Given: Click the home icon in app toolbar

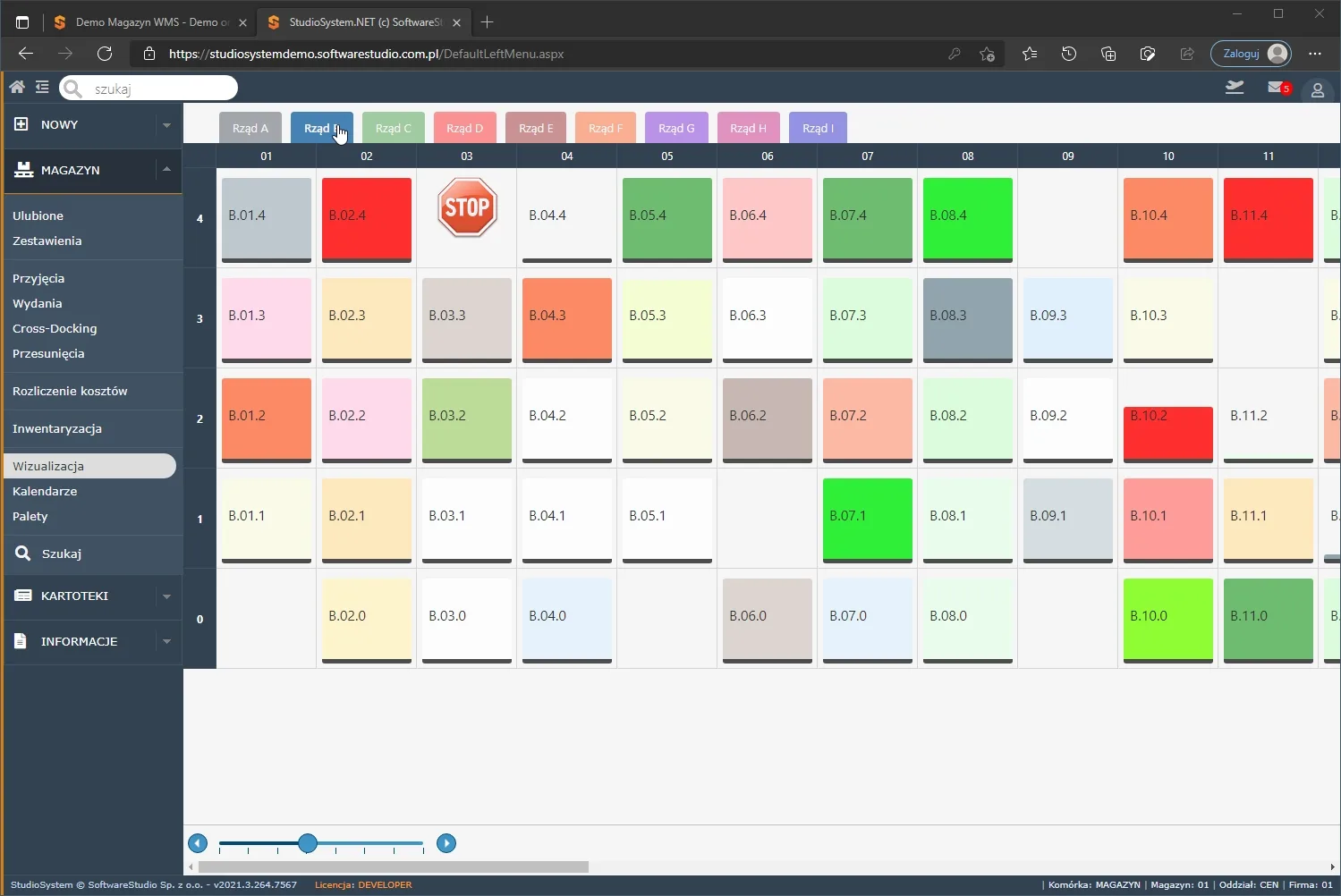Looking at the screenshot, I should tap(17, 87).
